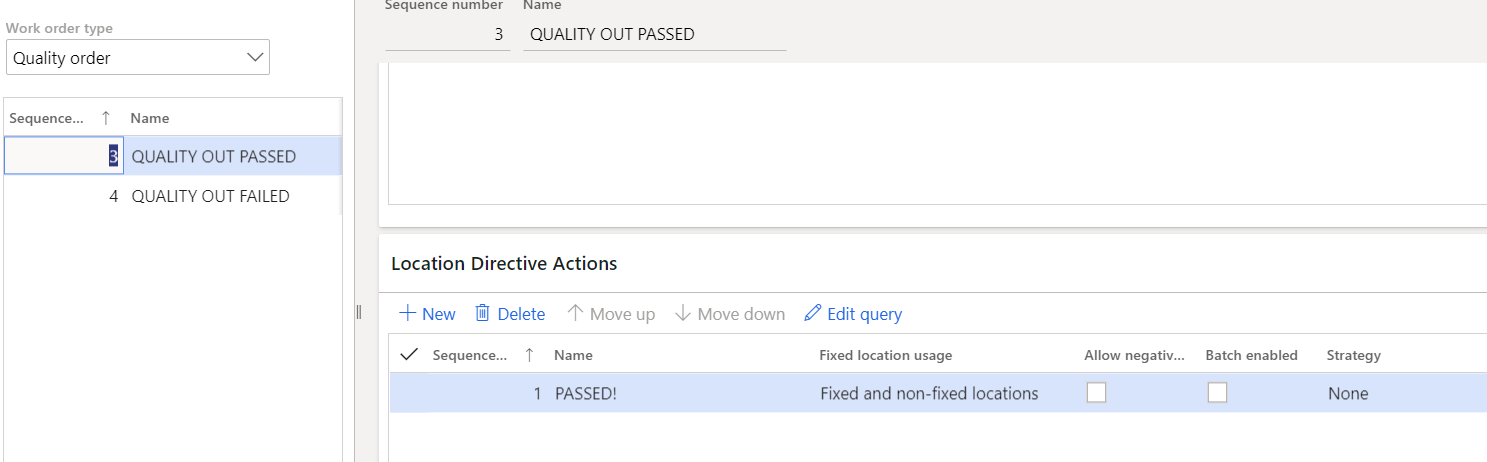The width and height of the screenshot is (1487, 462).
Task: Click the Edit query pencil icon
Action: (813, 314)
